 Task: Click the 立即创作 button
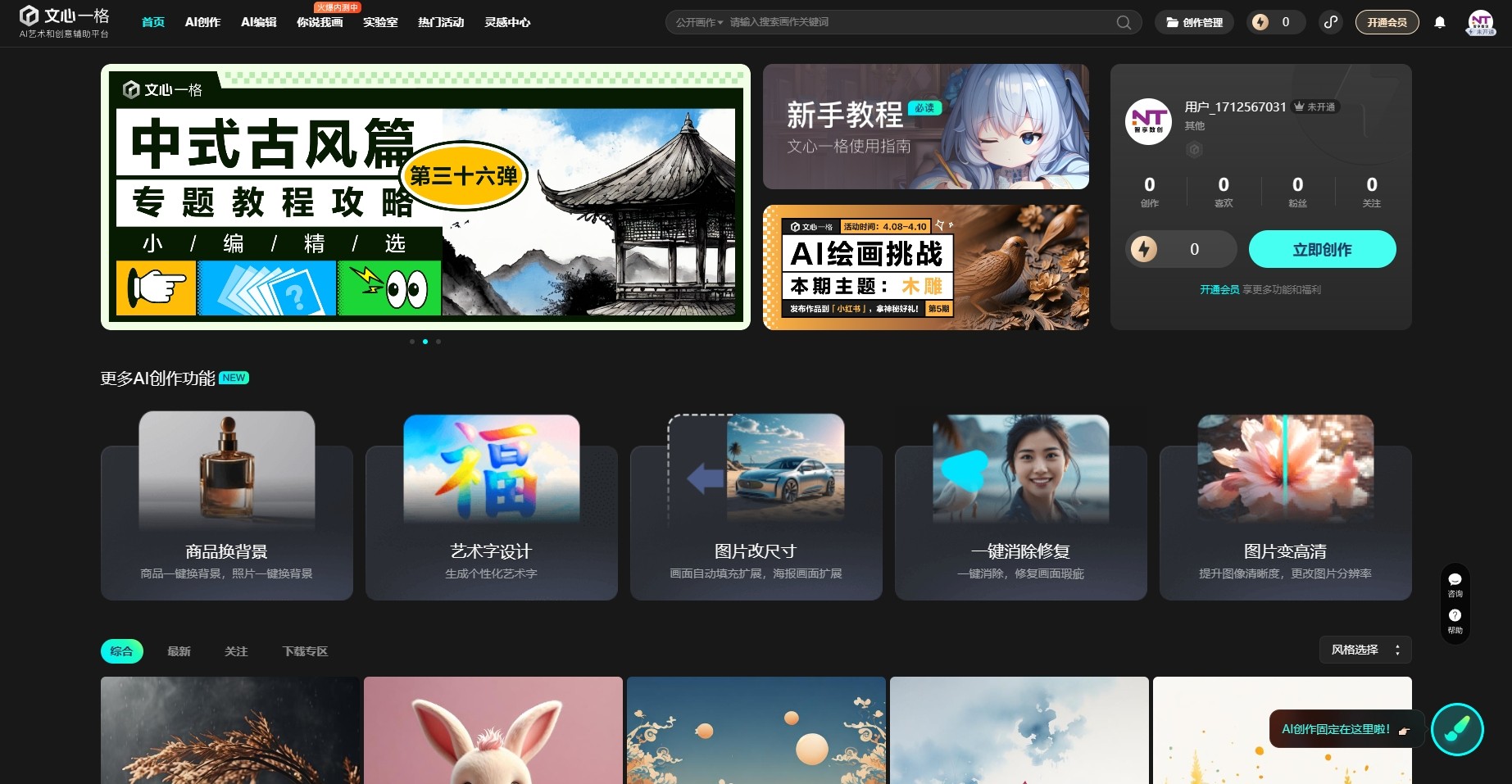point(1322,249)
